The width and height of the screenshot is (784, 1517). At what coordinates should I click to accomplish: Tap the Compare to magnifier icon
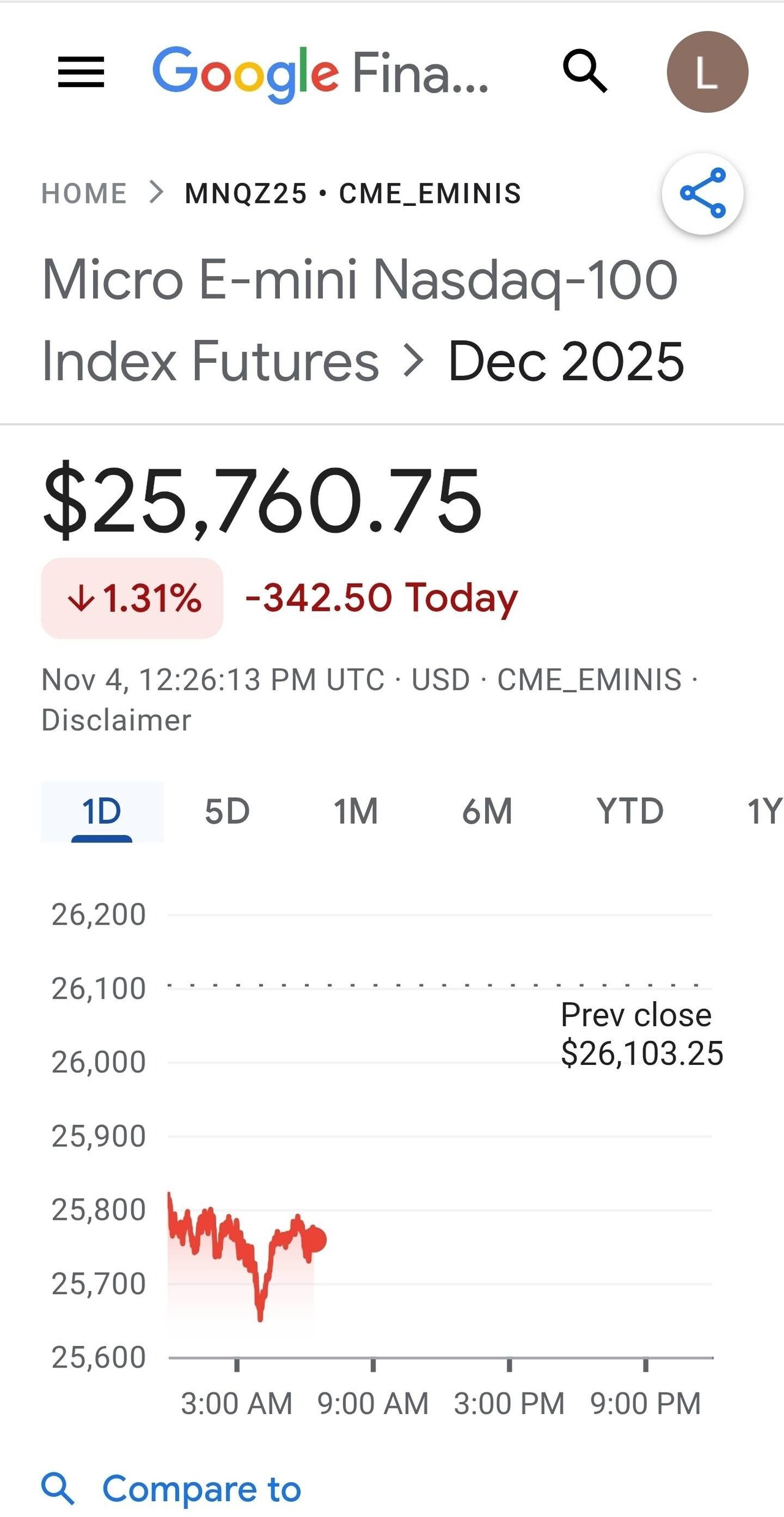[58, 1489]
